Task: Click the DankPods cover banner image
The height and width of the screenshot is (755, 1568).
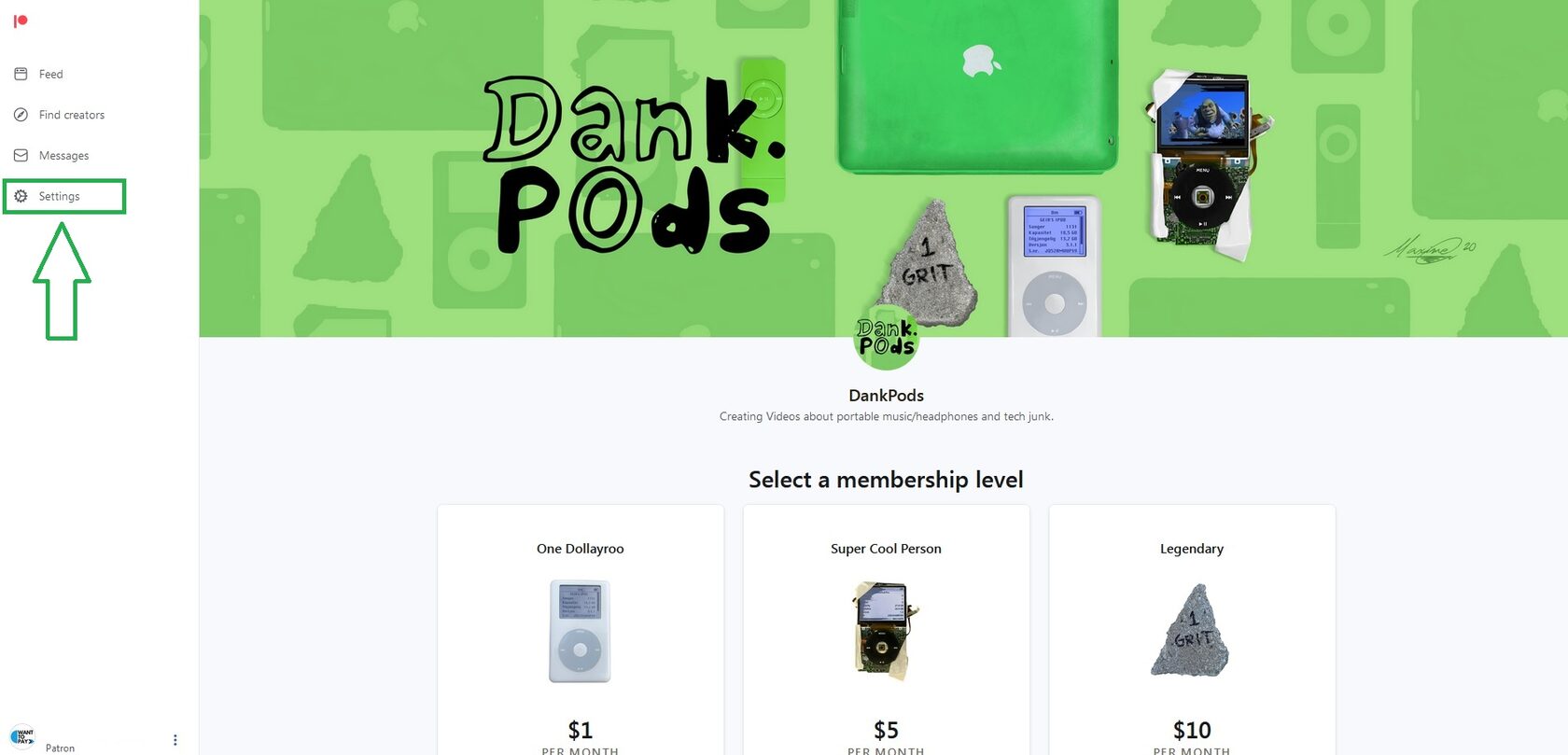Action: pos(884,168)
